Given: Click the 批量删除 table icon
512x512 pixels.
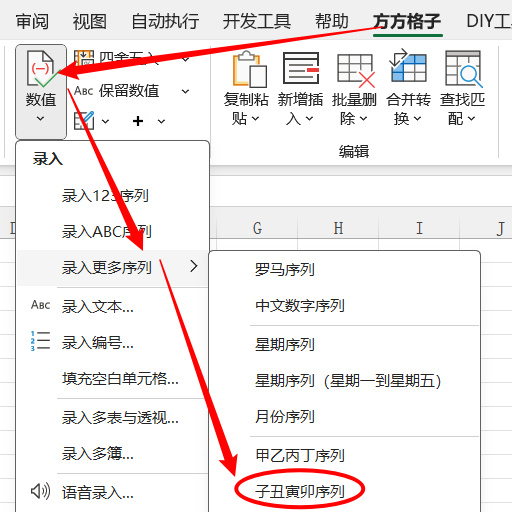Looking at the screenshot, I should point(356,70).
